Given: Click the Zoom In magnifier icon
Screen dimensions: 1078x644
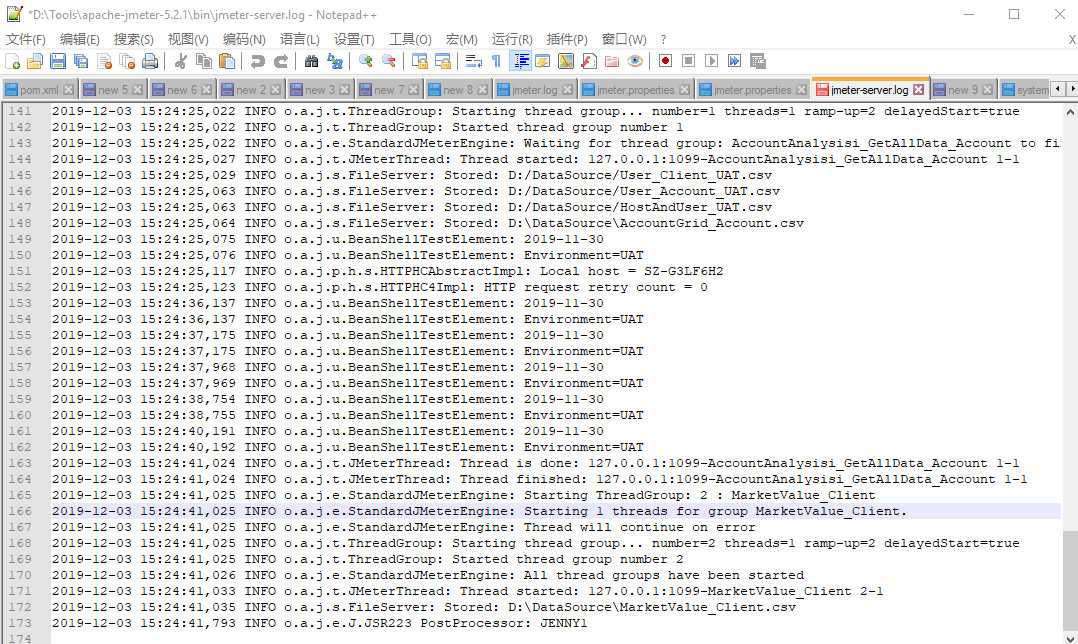Looking at the screenshot, I should (366, 61).
